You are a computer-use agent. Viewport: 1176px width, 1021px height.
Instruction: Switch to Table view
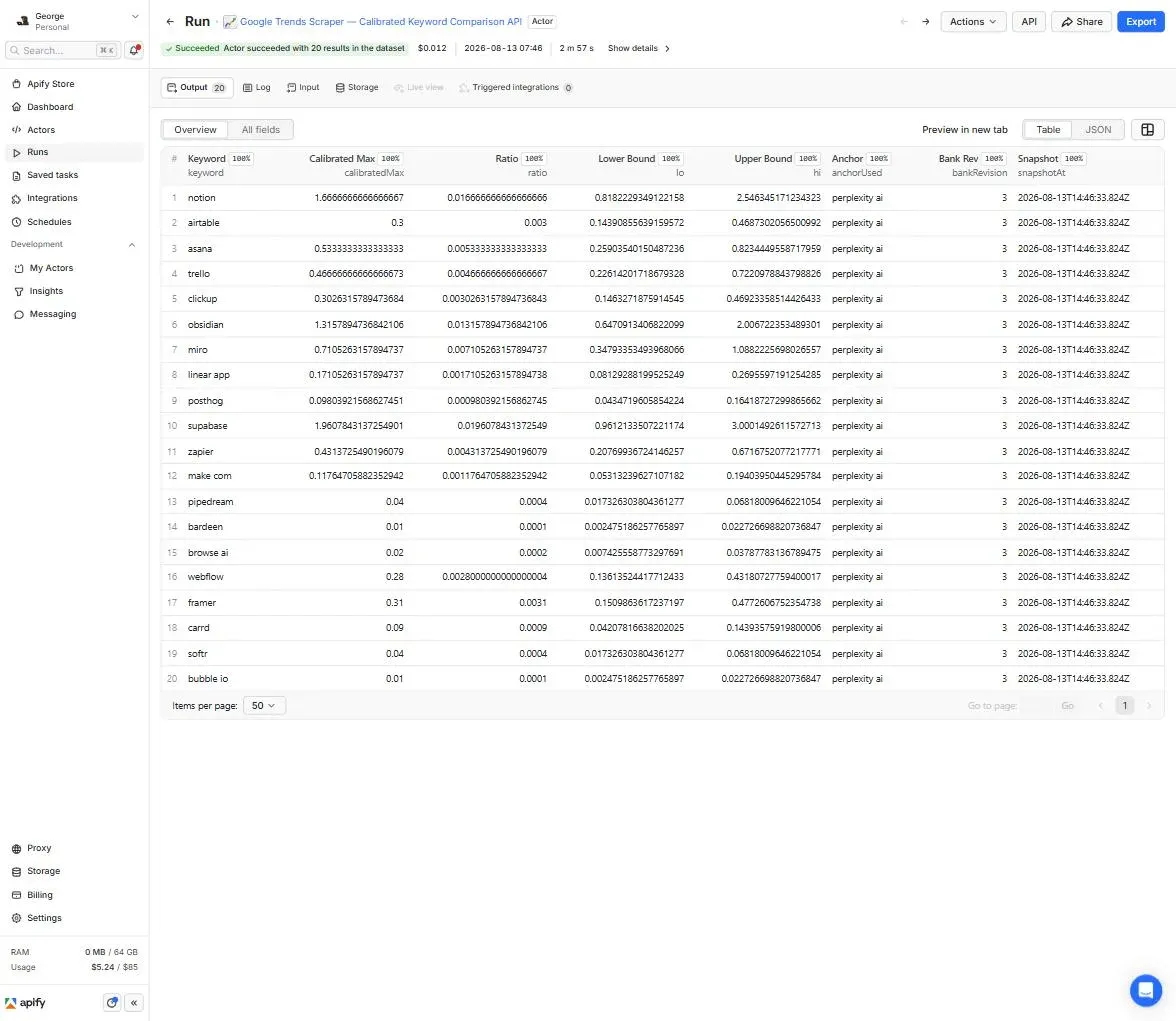pyautogui.click(x=1048, y=130)
